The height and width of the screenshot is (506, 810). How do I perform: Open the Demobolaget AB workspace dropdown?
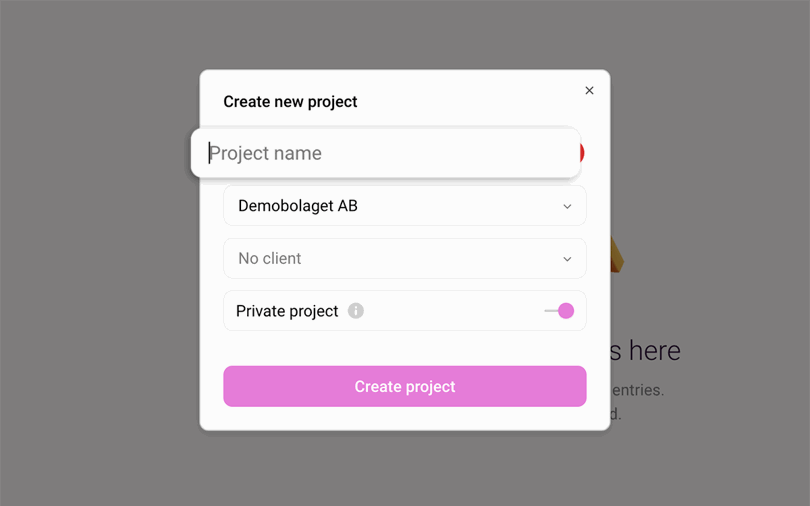point(404,206)
